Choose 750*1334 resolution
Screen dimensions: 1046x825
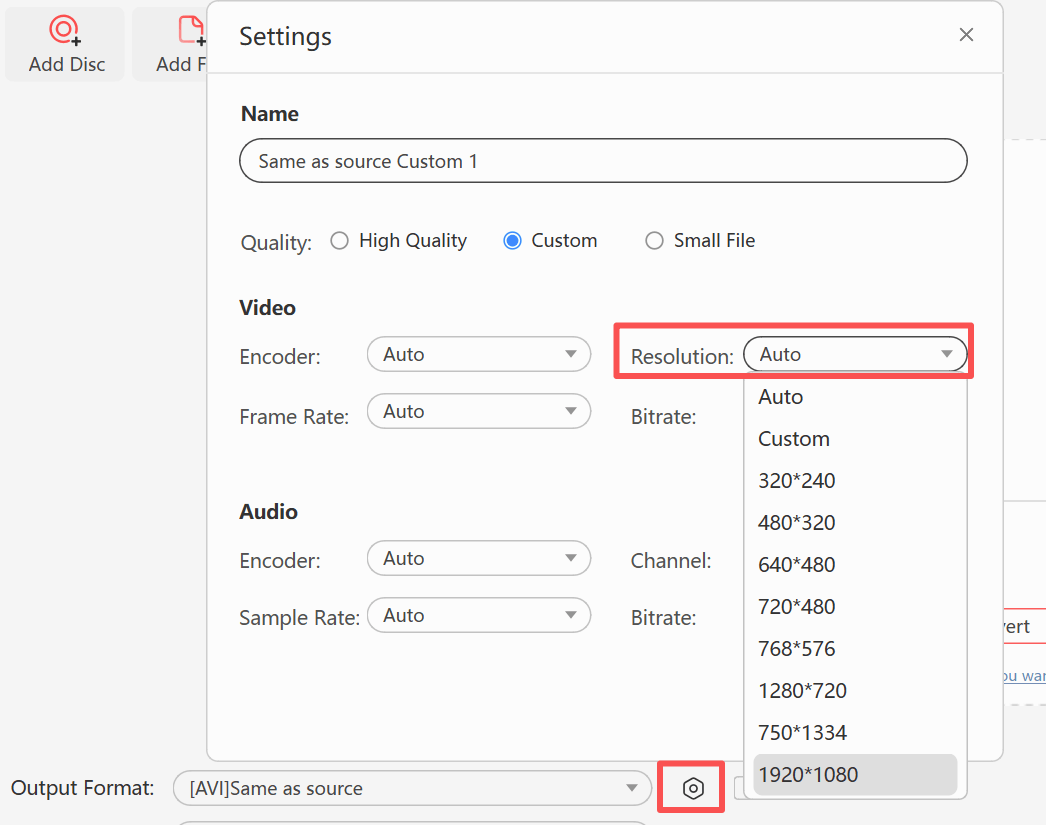(855, 733)
